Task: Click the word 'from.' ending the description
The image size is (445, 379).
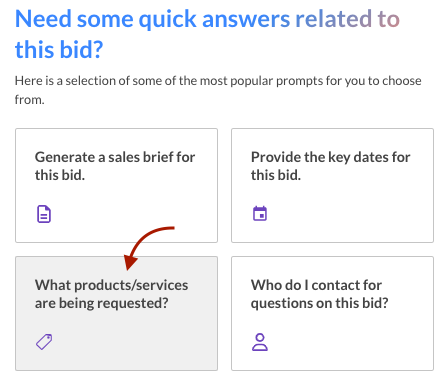Action: (29, 99)
